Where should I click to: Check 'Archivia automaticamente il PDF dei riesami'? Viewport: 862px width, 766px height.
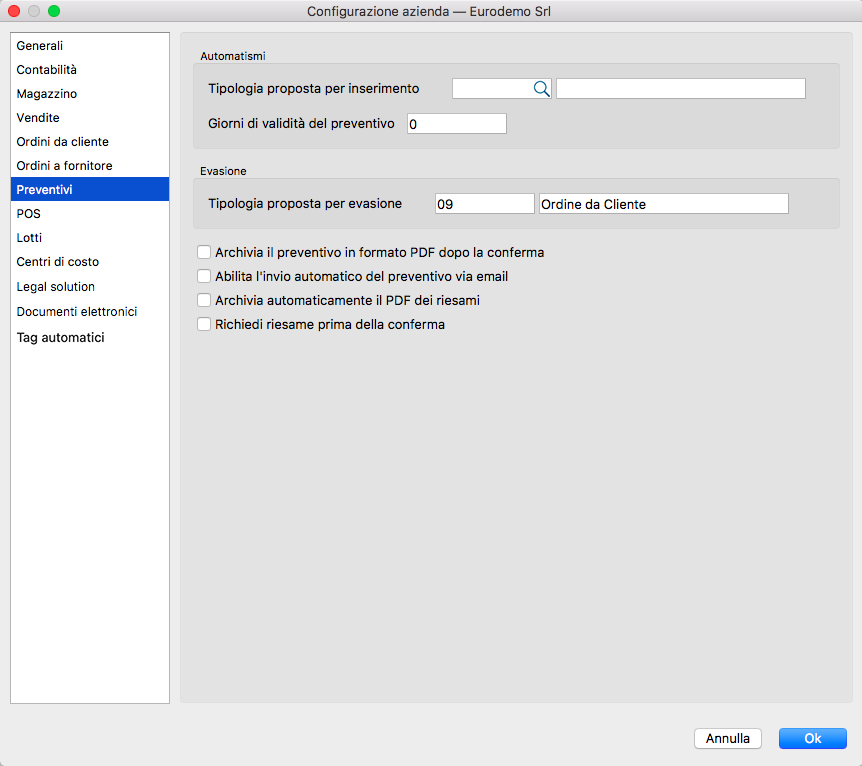[204, 300]
